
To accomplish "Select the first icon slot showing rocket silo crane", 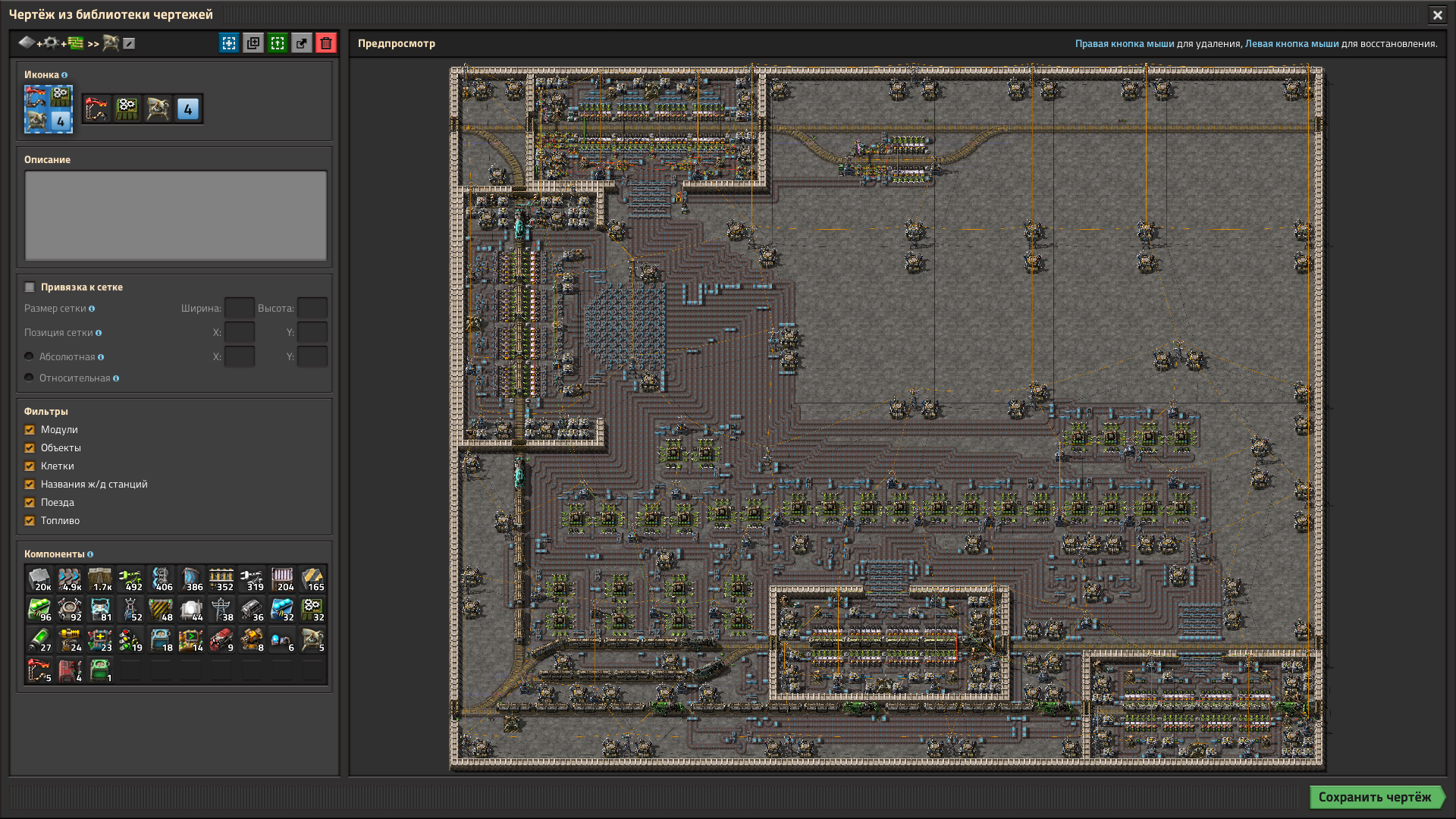I will point(97,109).
